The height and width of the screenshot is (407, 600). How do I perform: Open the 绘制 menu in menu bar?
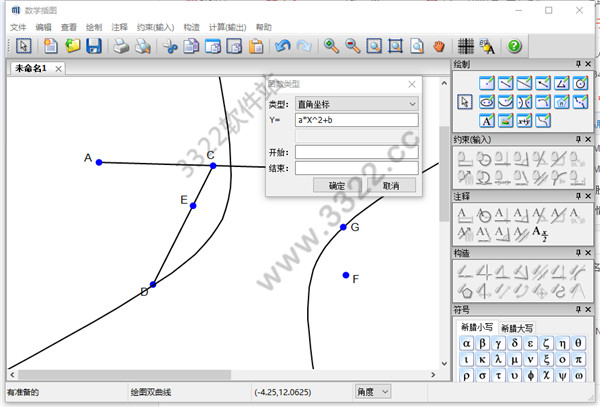[x=94, y=27]
